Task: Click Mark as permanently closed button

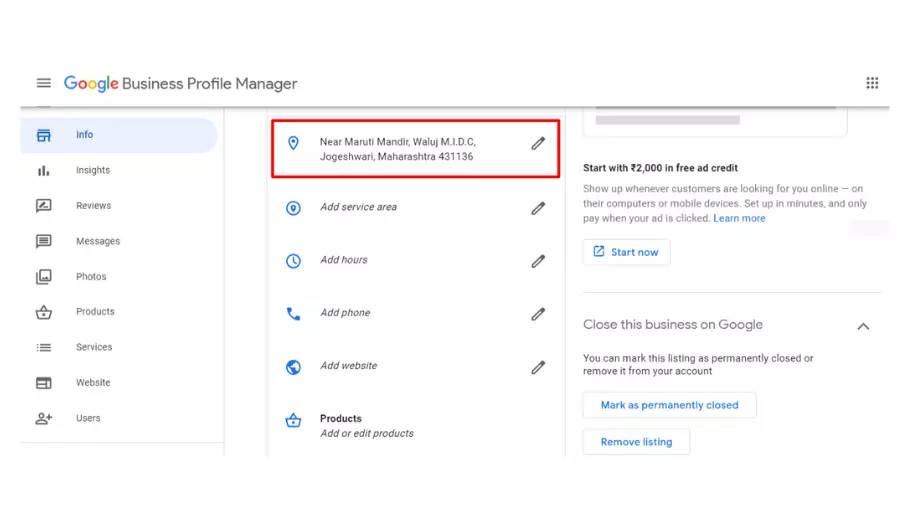Action: coord(669,405)
